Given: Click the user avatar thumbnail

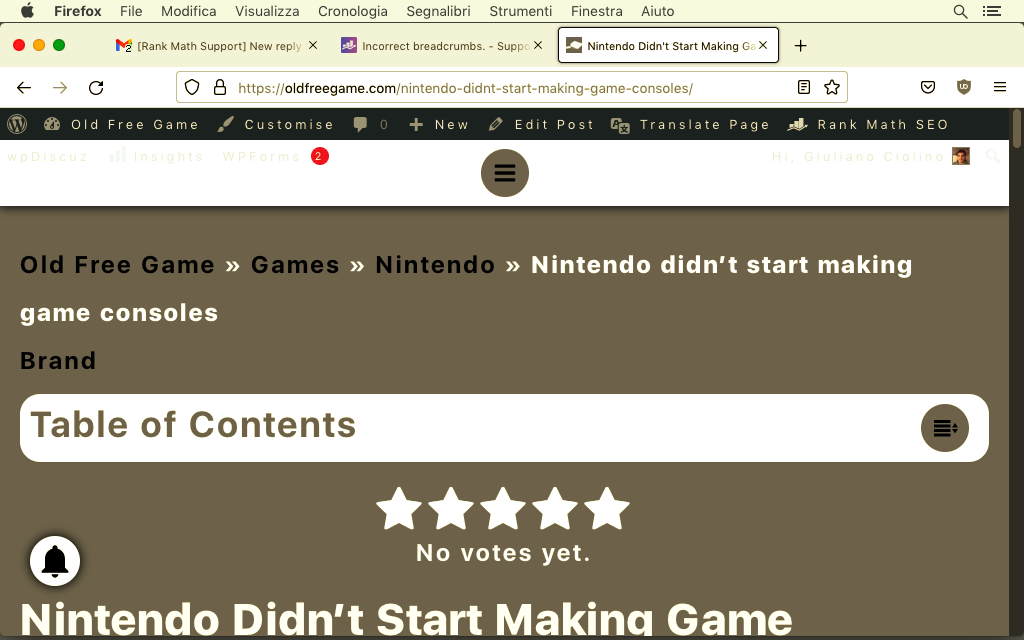Looking at the screenshot, I should pos(961,156).
